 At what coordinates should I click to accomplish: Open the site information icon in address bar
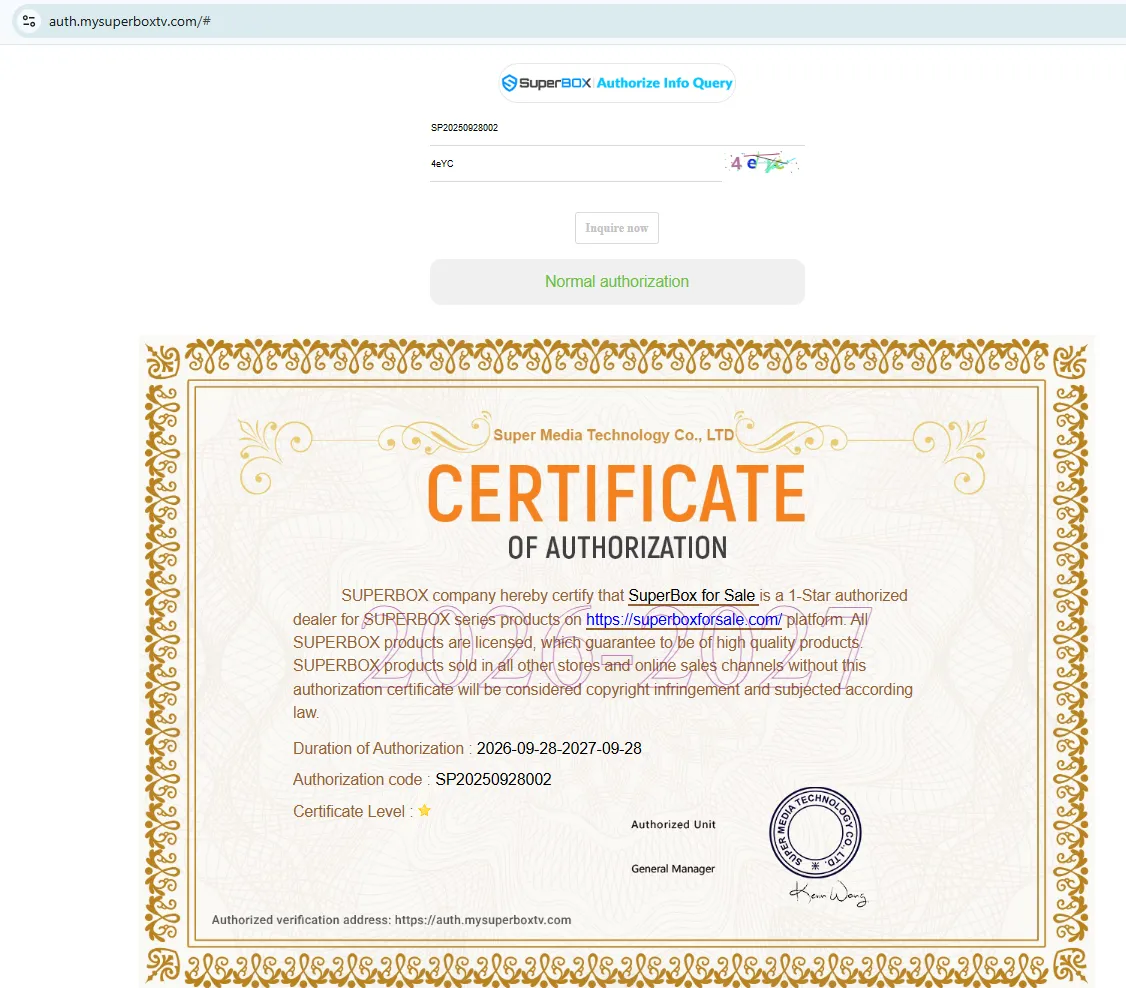[29, 21]
